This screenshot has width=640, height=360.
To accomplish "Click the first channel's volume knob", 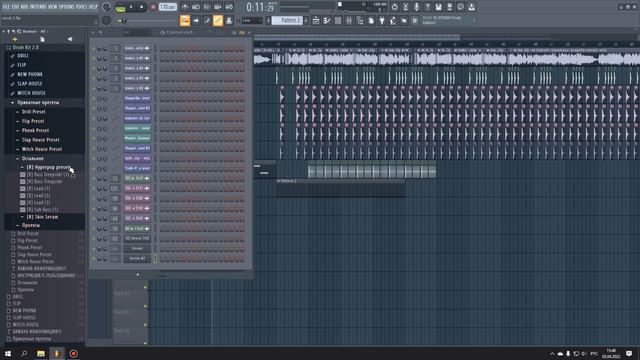I will tap(105, 49).
